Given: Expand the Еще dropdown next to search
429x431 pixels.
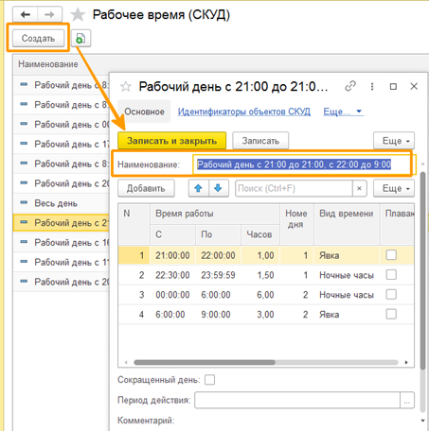Looking at the screenshot, I should (394, 188).
